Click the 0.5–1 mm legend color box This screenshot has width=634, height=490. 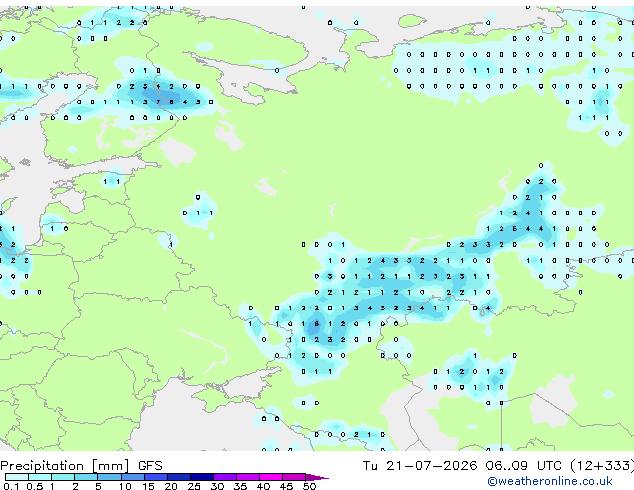(40, 477)
